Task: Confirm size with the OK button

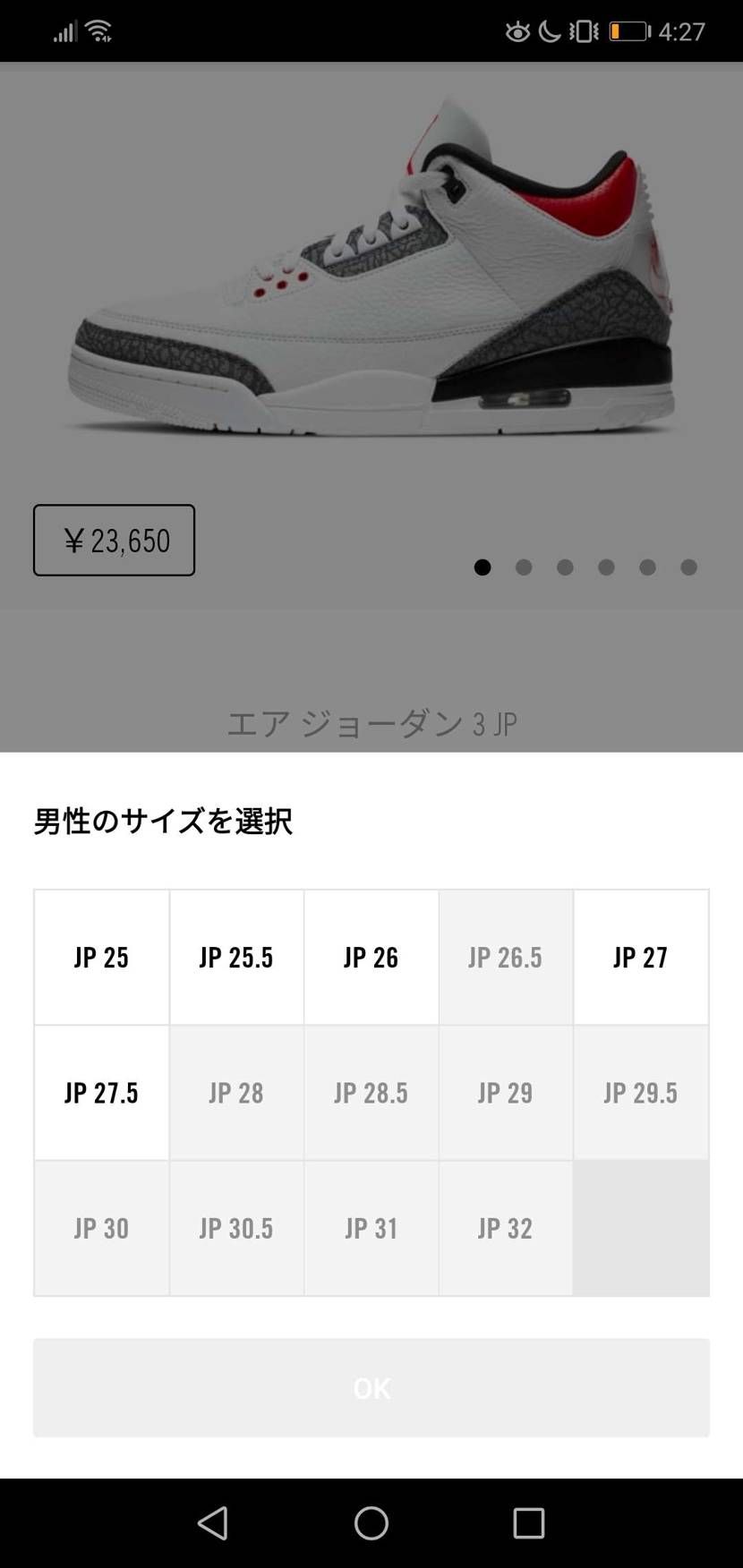Action: point(371,1387)
